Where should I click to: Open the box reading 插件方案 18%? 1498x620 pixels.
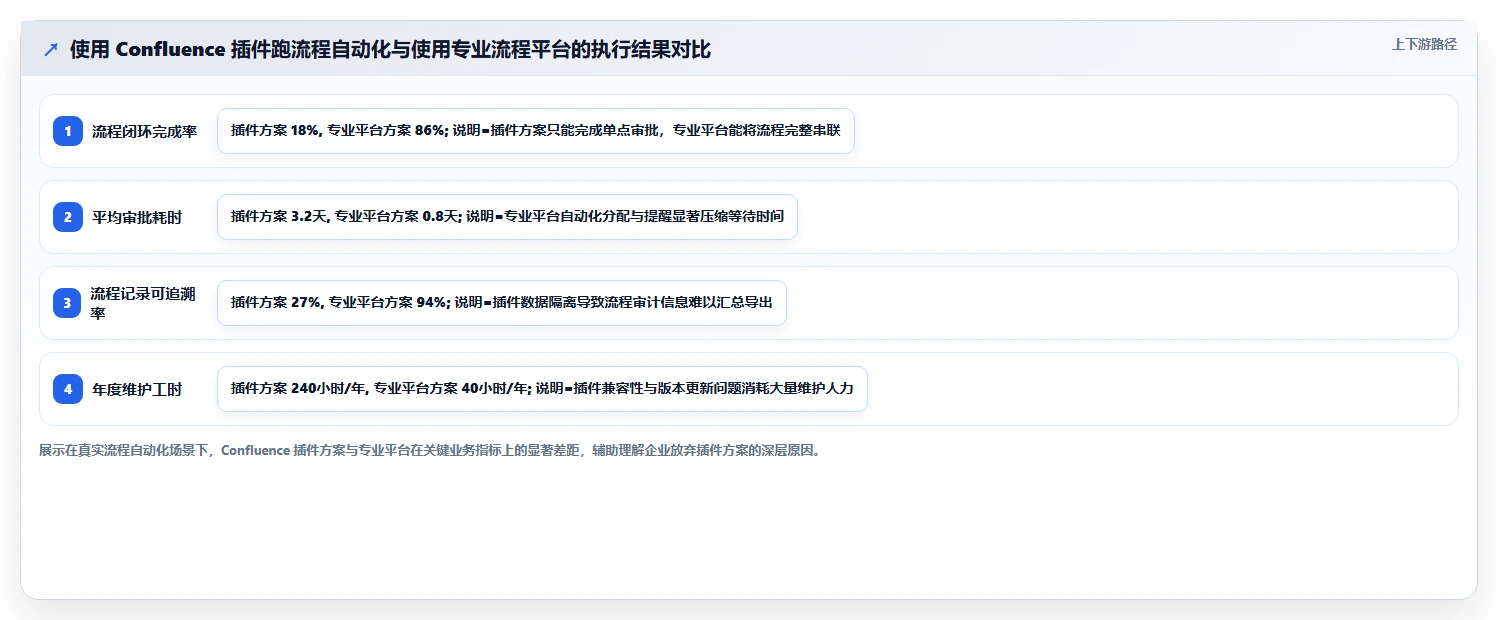(x=536, y=131)
